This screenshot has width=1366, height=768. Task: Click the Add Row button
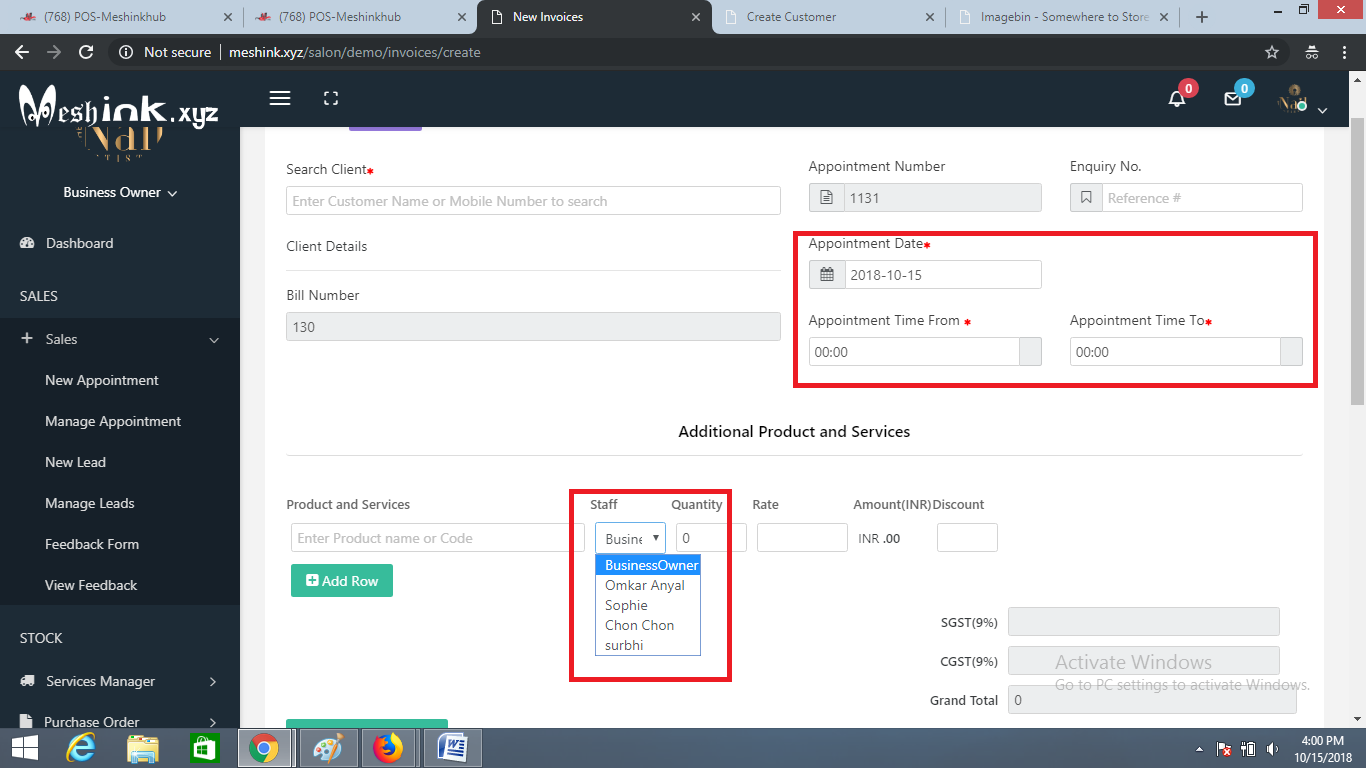coord(342,581)
